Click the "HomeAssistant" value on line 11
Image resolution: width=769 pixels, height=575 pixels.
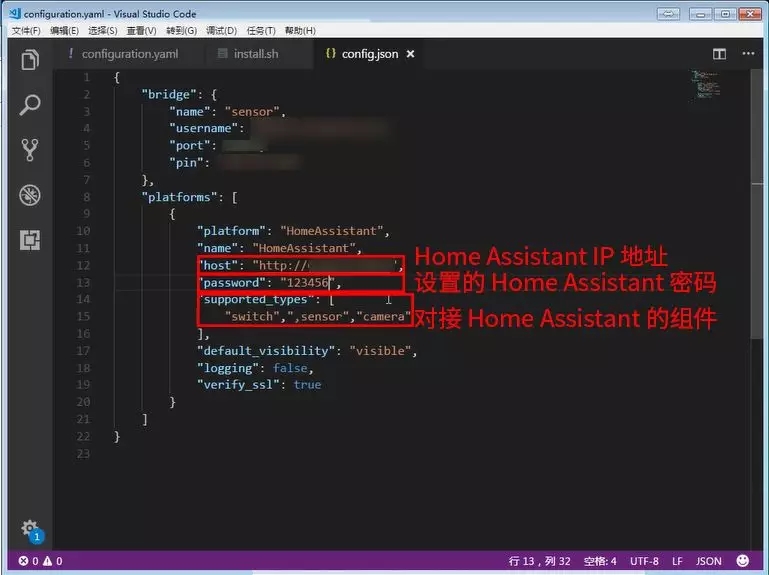(x=304, y=248)
